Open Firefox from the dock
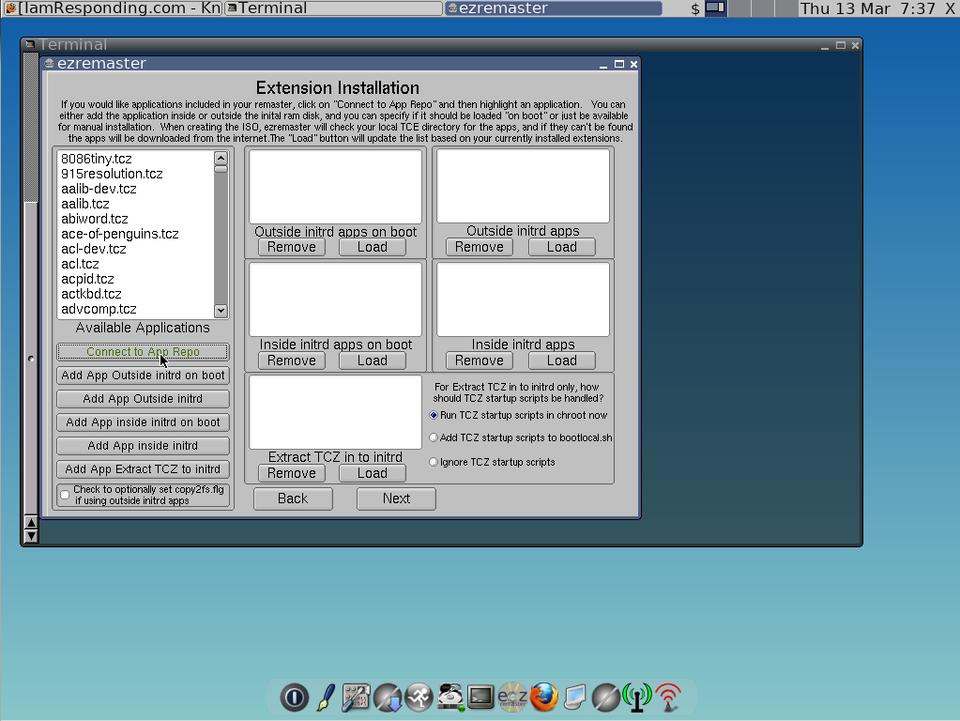960x721 pixels. (x=544, y=697)
